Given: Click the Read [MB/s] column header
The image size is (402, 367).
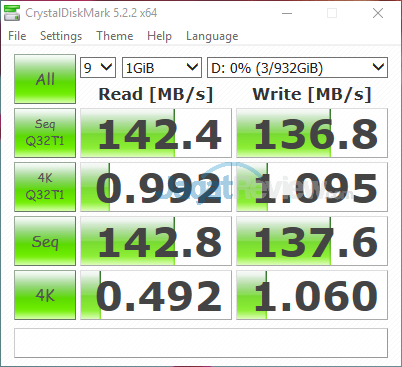Looking at the screenshot, I should 156,94.
